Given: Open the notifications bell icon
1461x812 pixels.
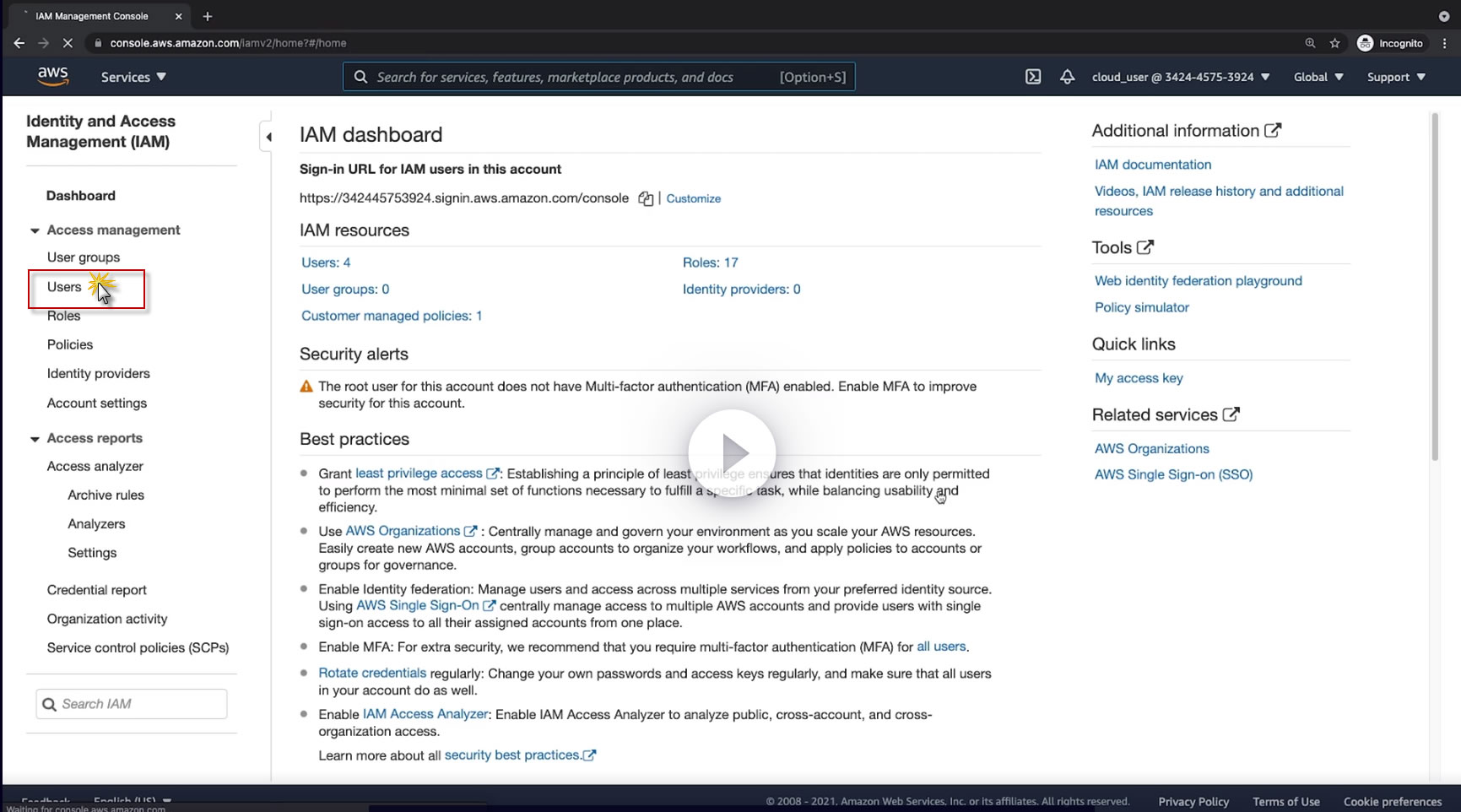Looking at the screenshot, I should (x=1068, y=77).
